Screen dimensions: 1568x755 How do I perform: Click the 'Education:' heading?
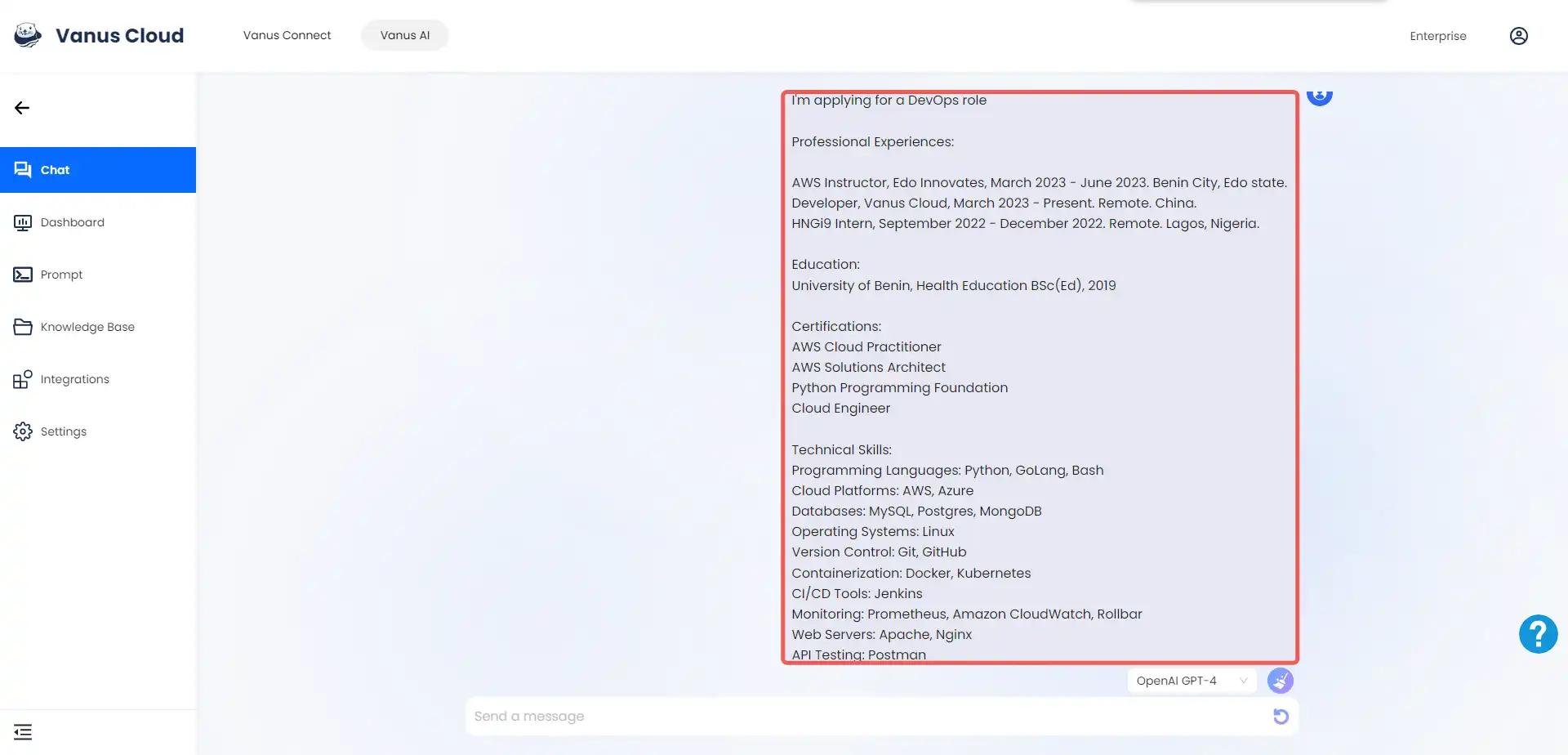[826, 264]
